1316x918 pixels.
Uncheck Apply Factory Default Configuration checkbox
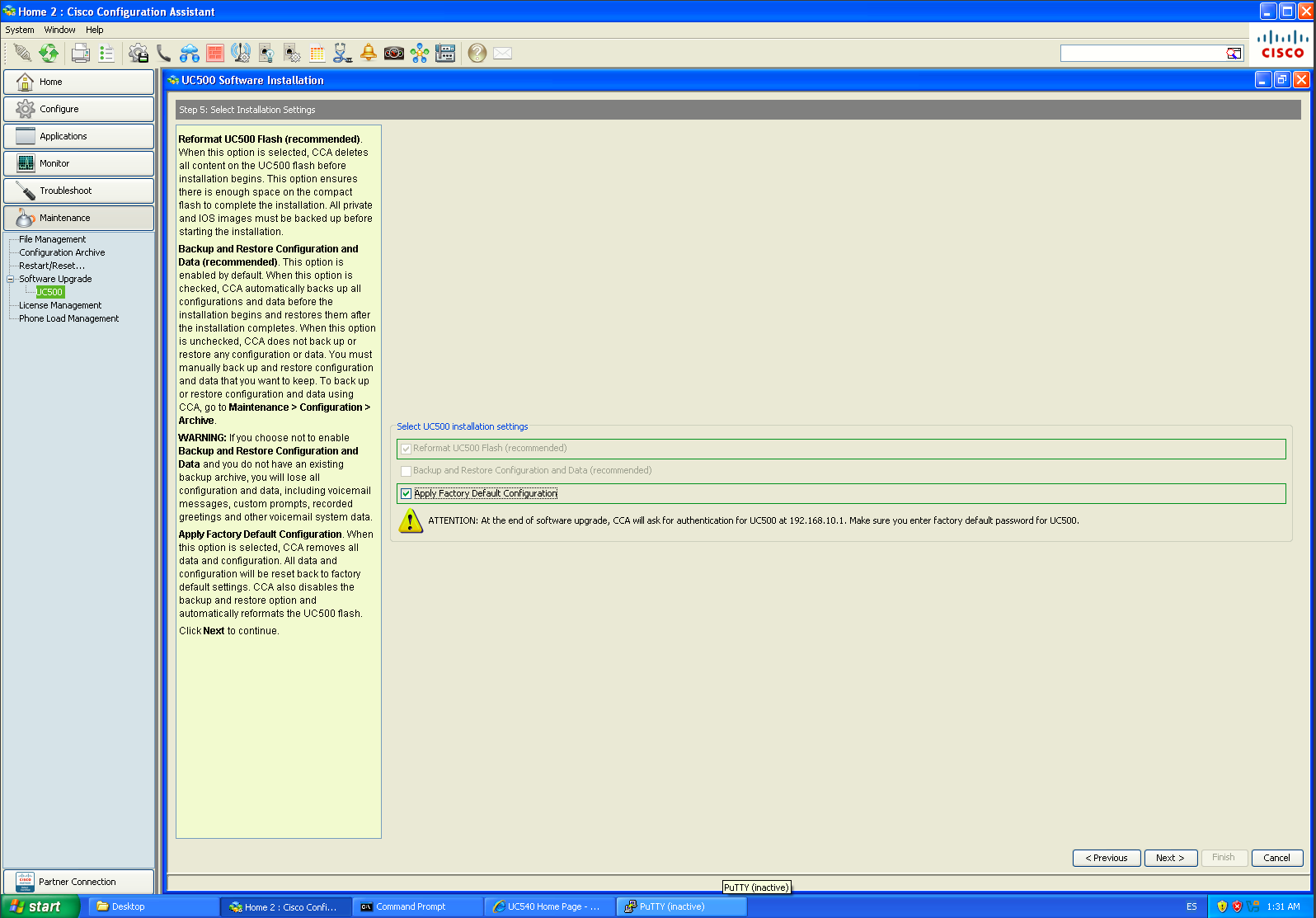[406, 493]
